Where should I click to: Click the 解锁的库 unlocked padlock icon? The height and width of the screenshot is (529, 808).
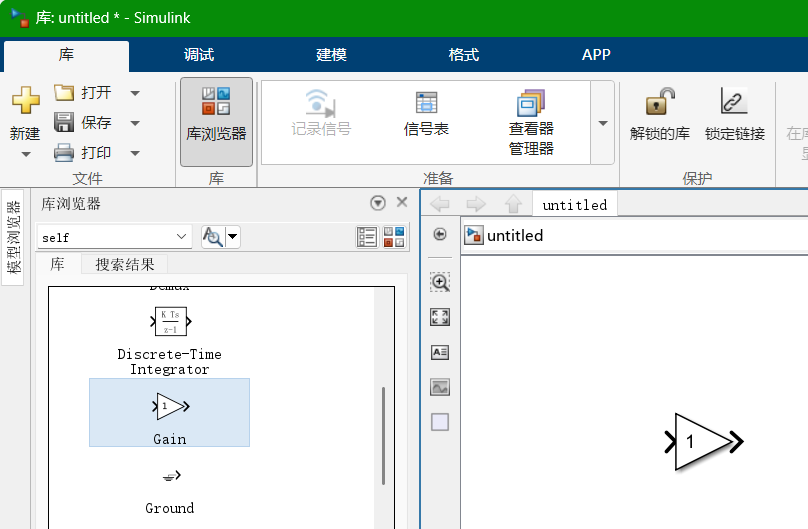point(660,101)
